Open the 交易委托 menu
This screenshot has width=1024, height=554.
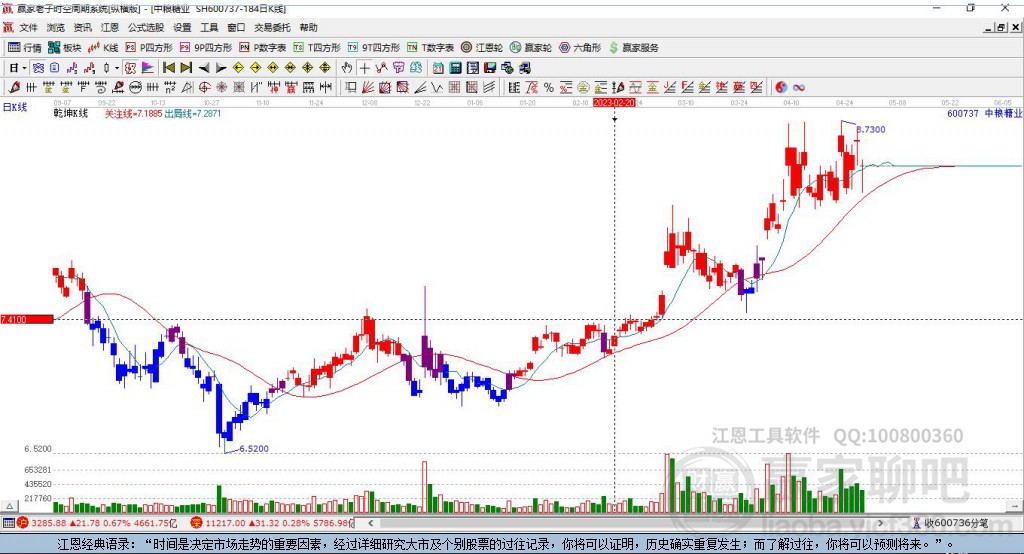click(272, 27)
